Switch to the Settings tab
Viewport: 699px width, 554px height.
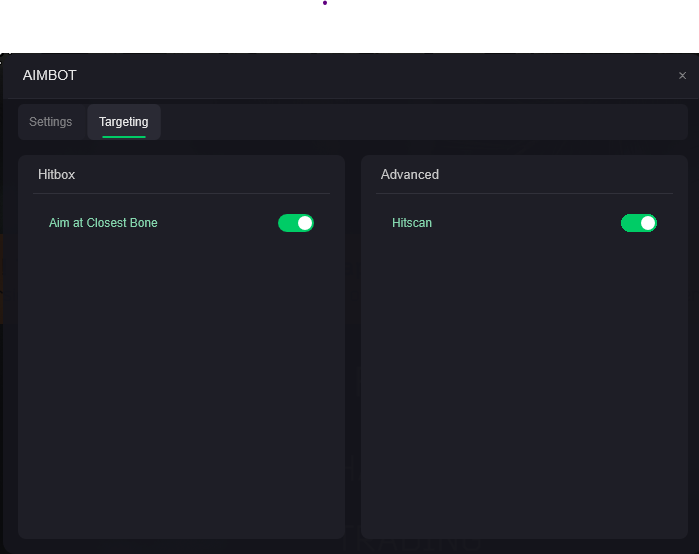coord(50,122)
